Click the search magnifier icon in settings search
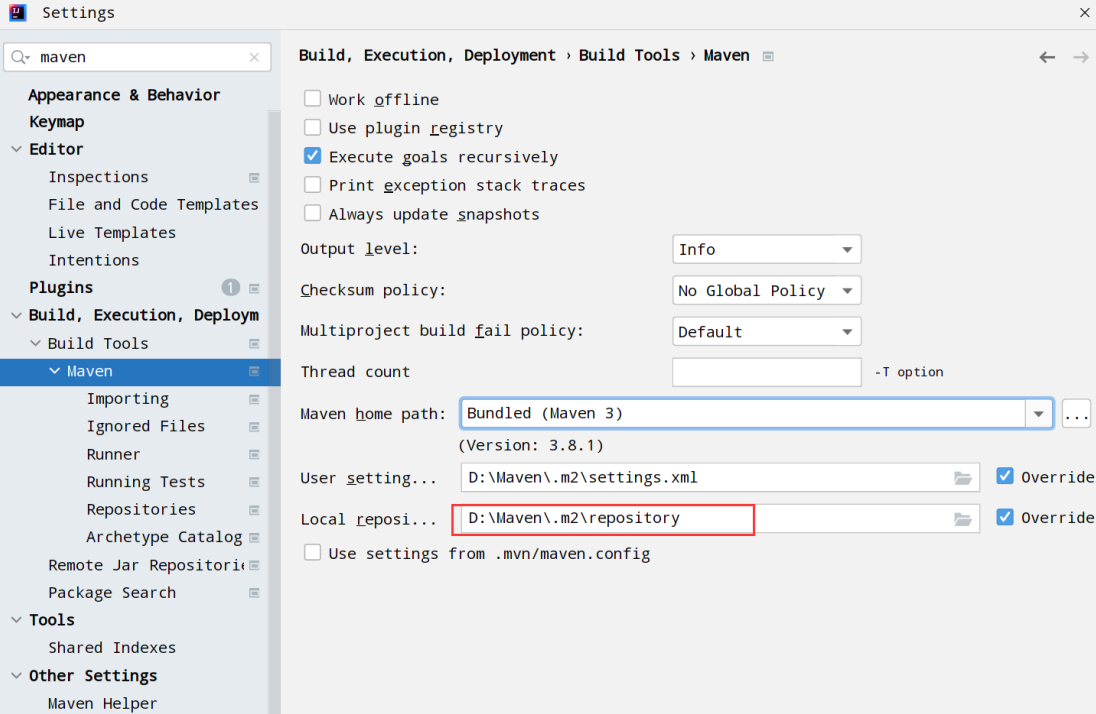Image resolution: width=1096 pixels, height=714 pixels. point(20,57)
